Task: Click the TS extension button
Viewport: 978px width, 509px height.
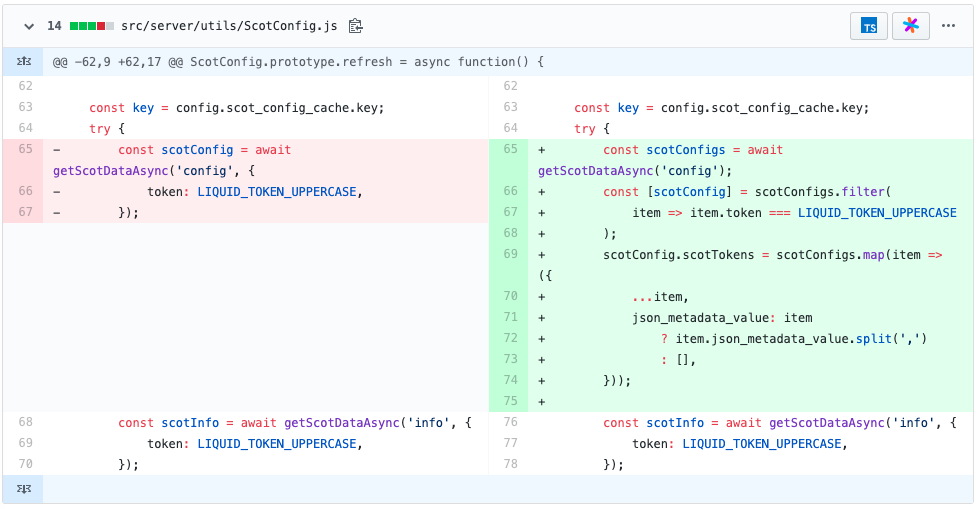Action: 869,26
